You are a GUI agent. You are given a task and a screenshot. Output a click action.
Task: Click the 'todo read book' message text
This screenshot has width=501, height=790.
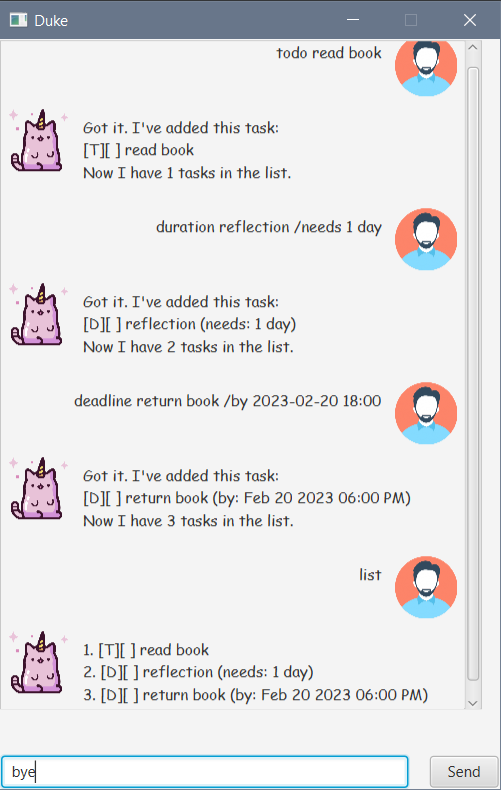329,53
